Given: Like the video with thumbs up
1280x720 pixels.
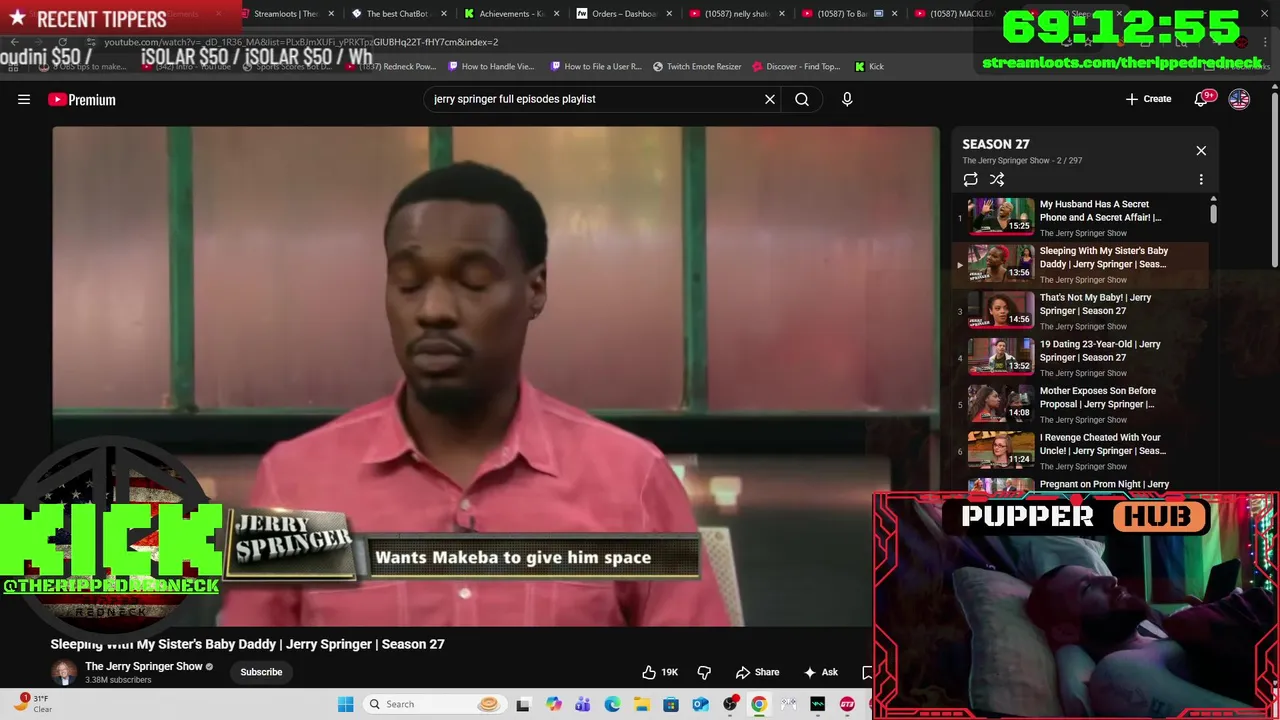Looking at the screenshot, I should (660, 672).
